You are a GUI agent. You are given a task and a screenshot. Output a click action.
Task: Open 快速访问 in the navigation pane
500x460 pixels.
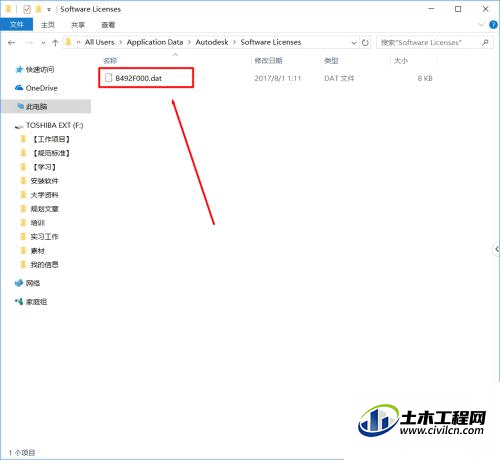(40, 69)
